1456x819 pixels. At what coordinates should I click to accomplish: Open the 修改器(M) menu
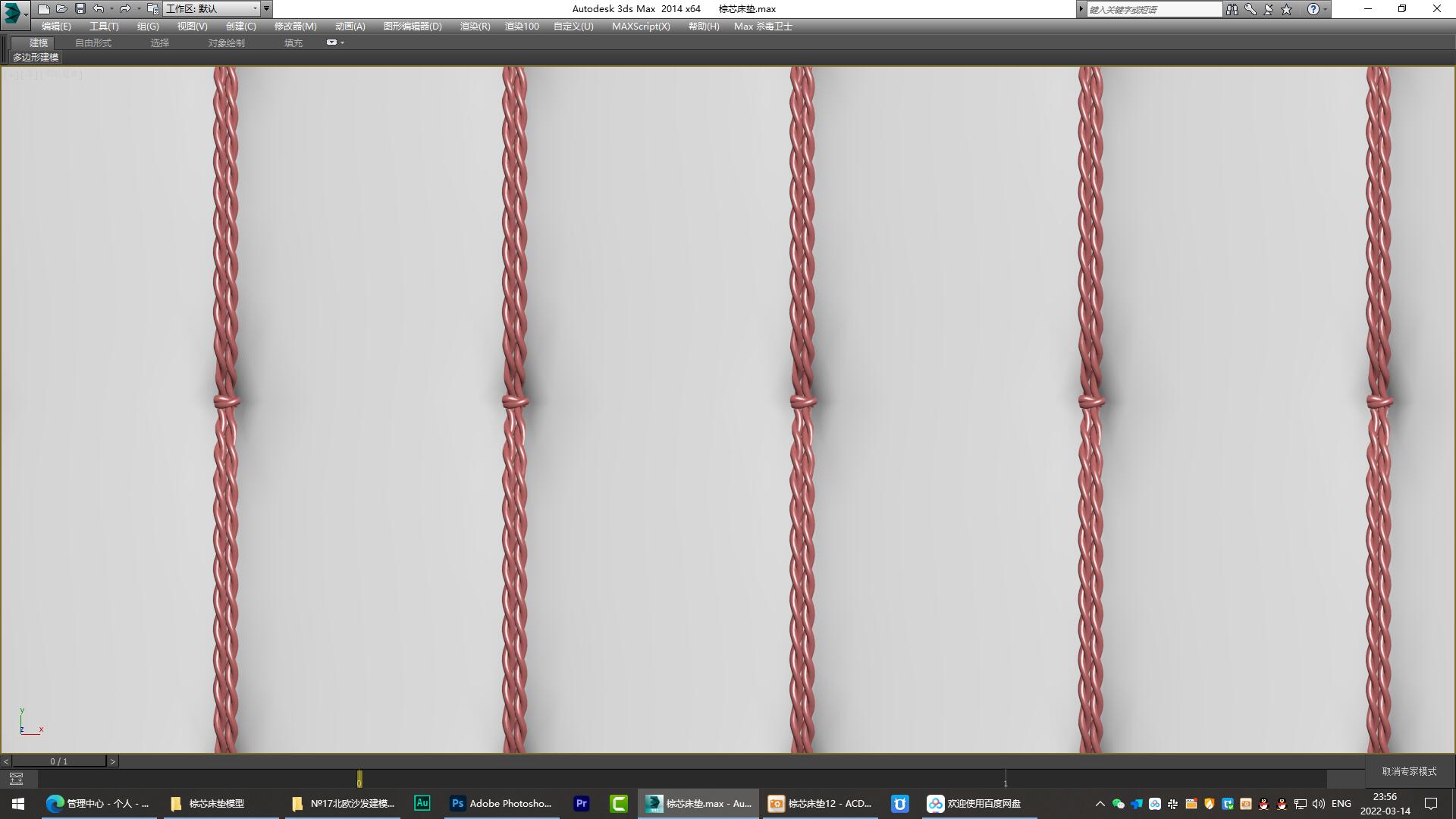coord(295,26)
